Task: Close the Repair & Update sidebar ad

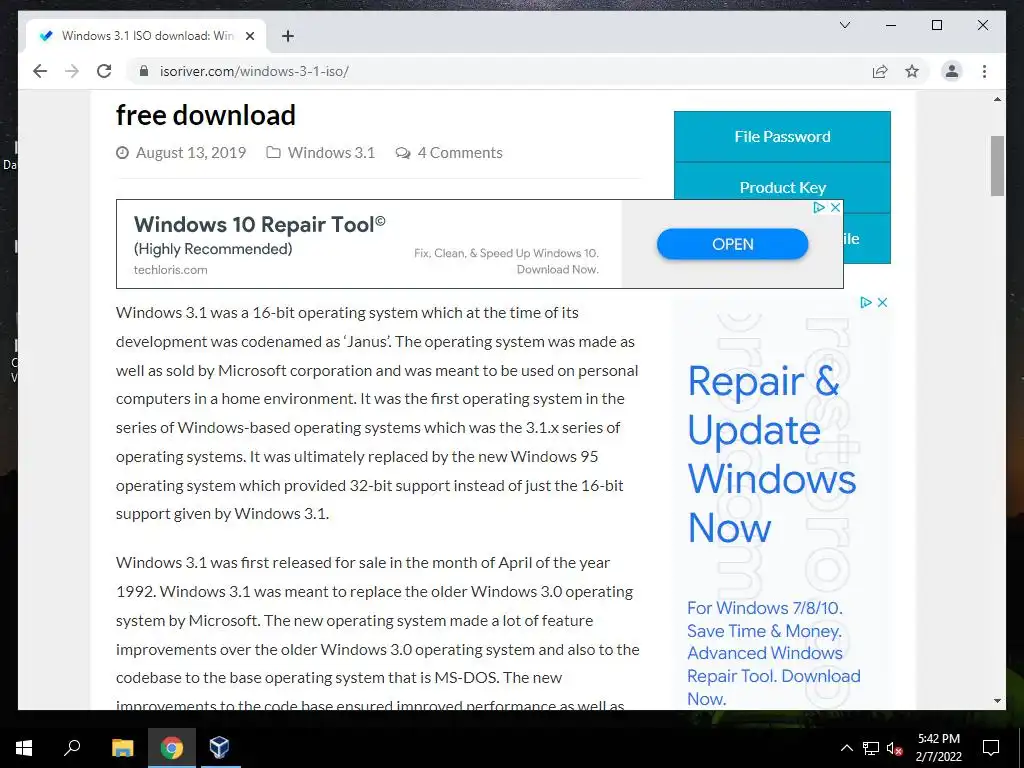Action: click(x=882, y=302)
